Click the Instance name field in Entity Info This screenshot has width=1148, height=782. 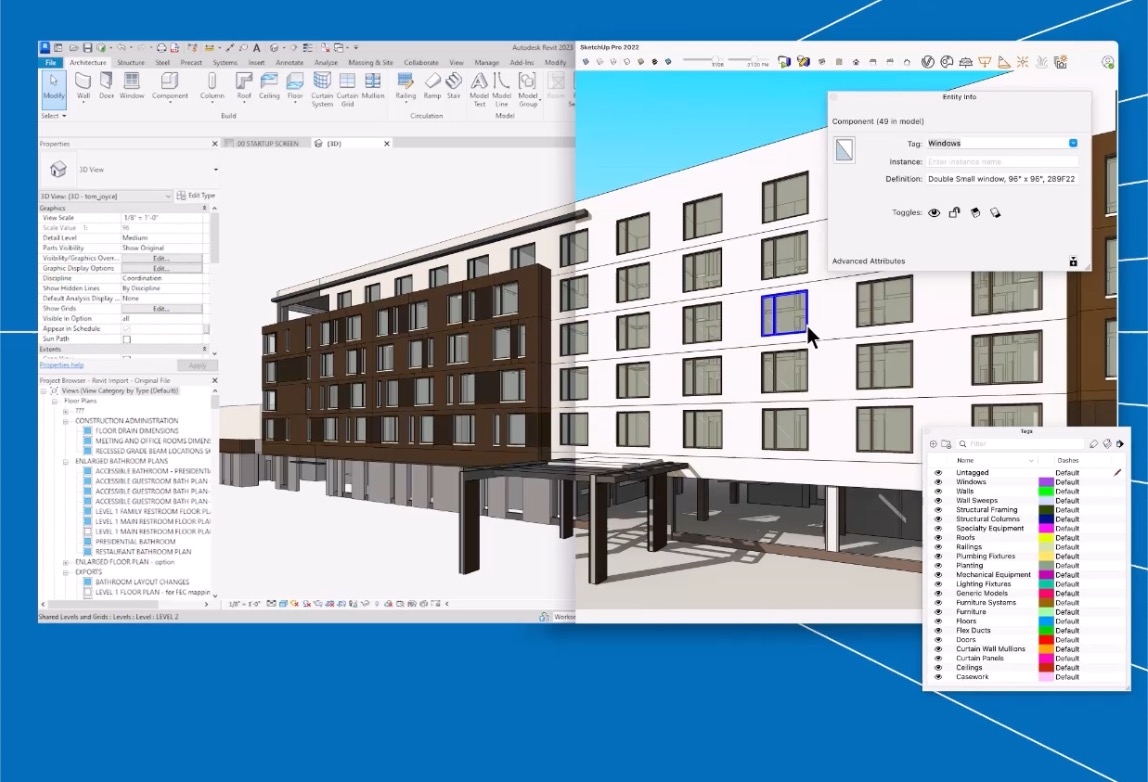click(1000, 161)
